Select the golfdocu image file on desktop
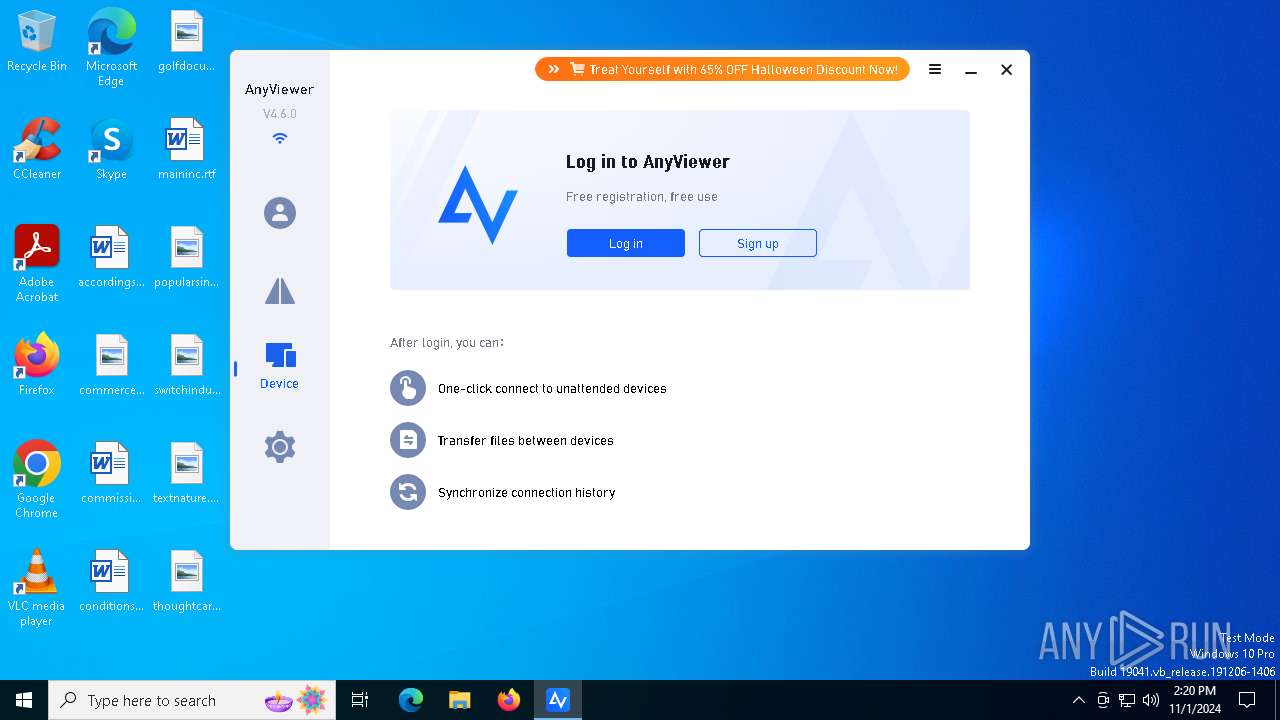This screenshot has width=1280, height=720. coord(186,42)
